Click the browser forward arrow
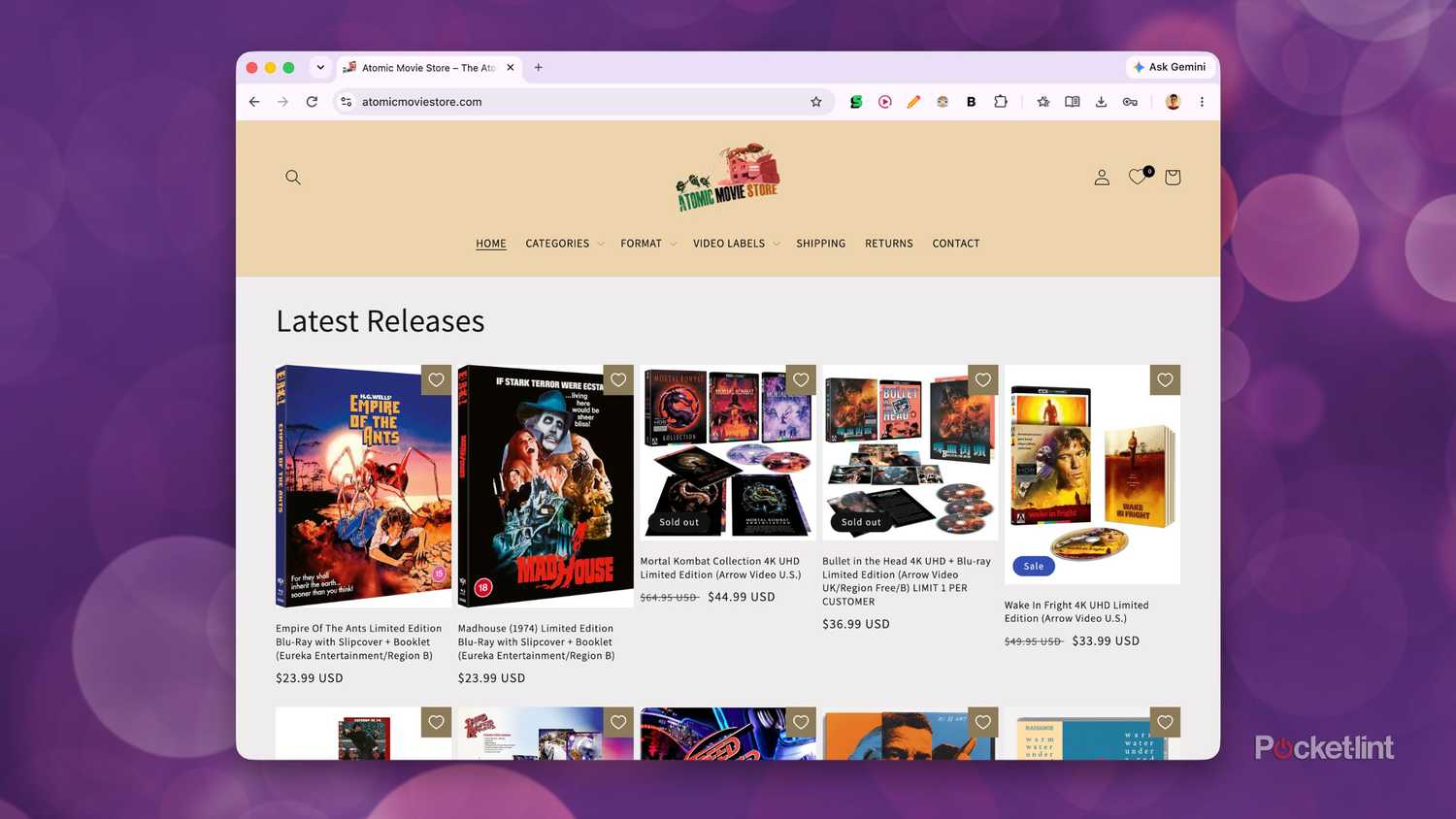 (282, 102)
